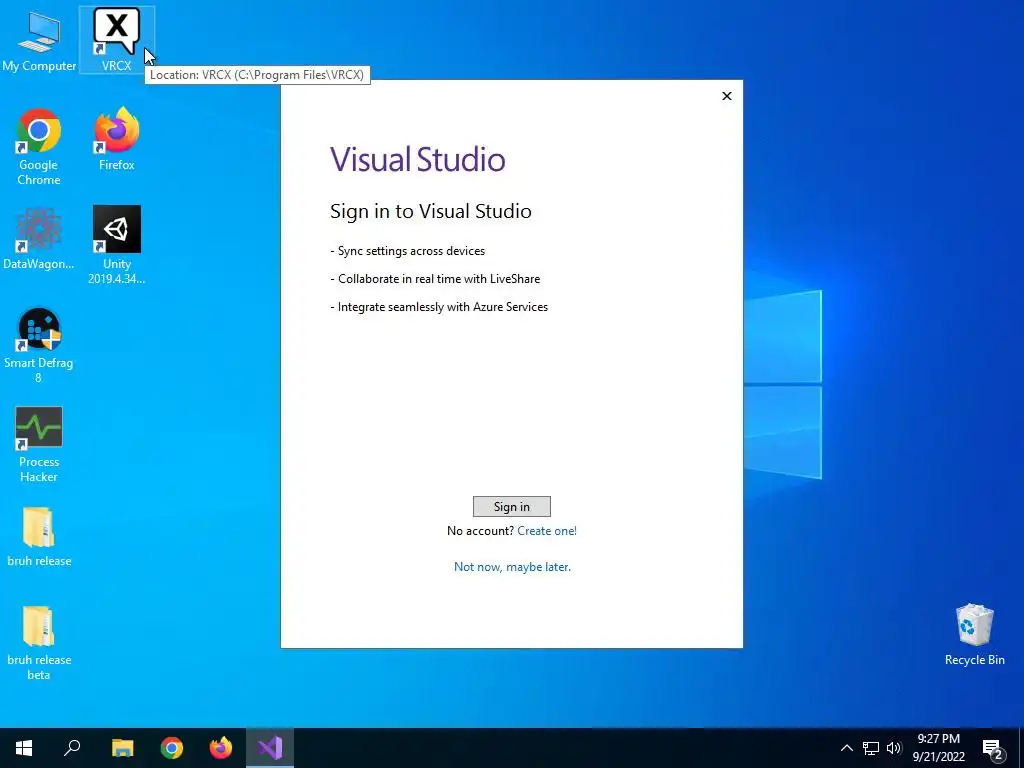Screen dimensions: 1024x768
Task: Open the taskbar clock and date
Action: [938, 748]
